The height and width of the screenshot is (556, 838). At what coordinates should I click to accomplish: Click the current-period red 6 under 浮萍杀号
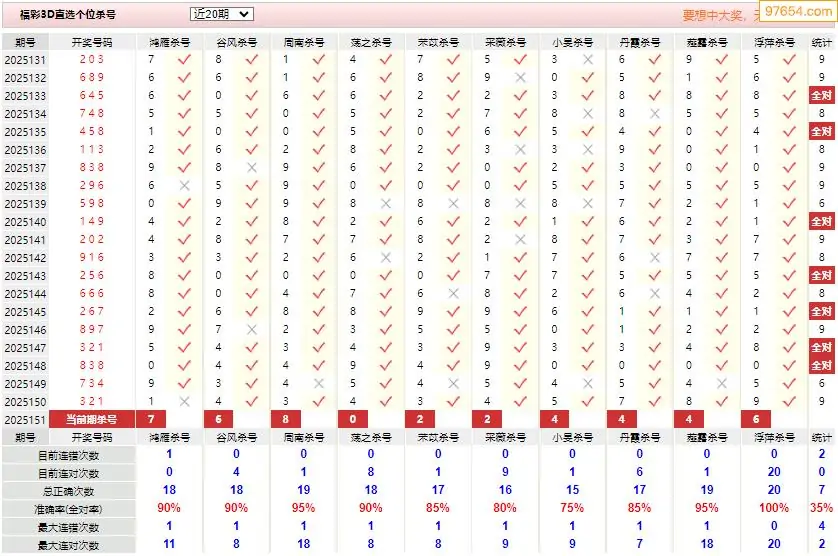756,420
